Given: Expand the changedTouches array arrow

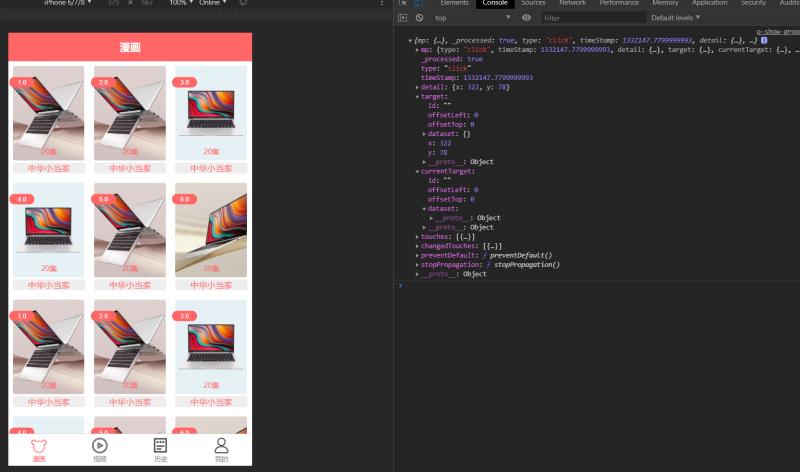Looking at the screenshot, I should pyautogui.click(x=417, y=246).
